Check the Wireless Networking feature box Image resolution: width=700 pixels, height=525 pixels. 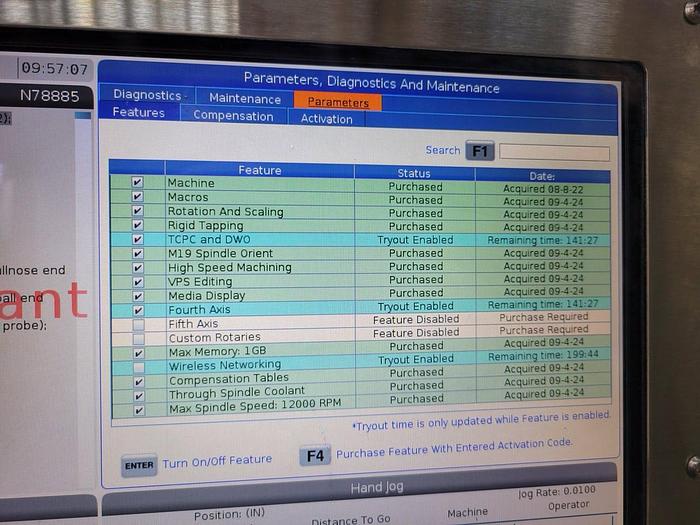138,366
